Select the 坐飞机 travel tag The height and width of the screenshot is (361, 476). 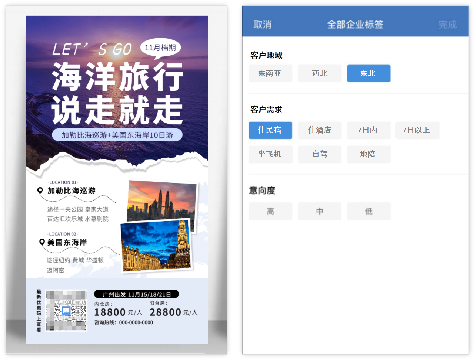270,154
